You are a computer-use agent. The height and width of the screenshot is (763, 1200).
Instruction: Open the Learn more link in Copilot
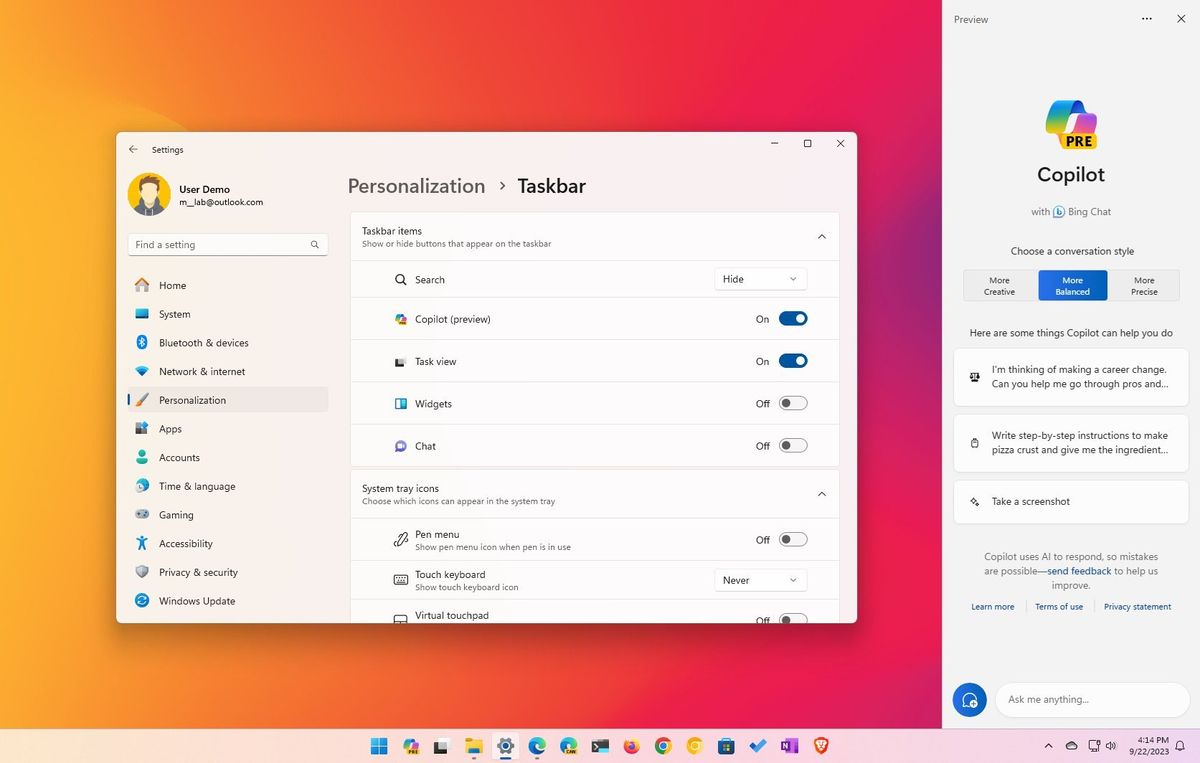pyautogui.click(x=992, y=607)
